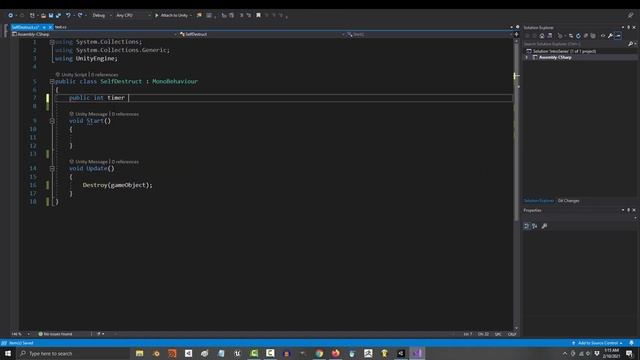Collapse the Update method region
Image resolution: width=640 pixels, height=360 pixels.
tap(52, 168)
